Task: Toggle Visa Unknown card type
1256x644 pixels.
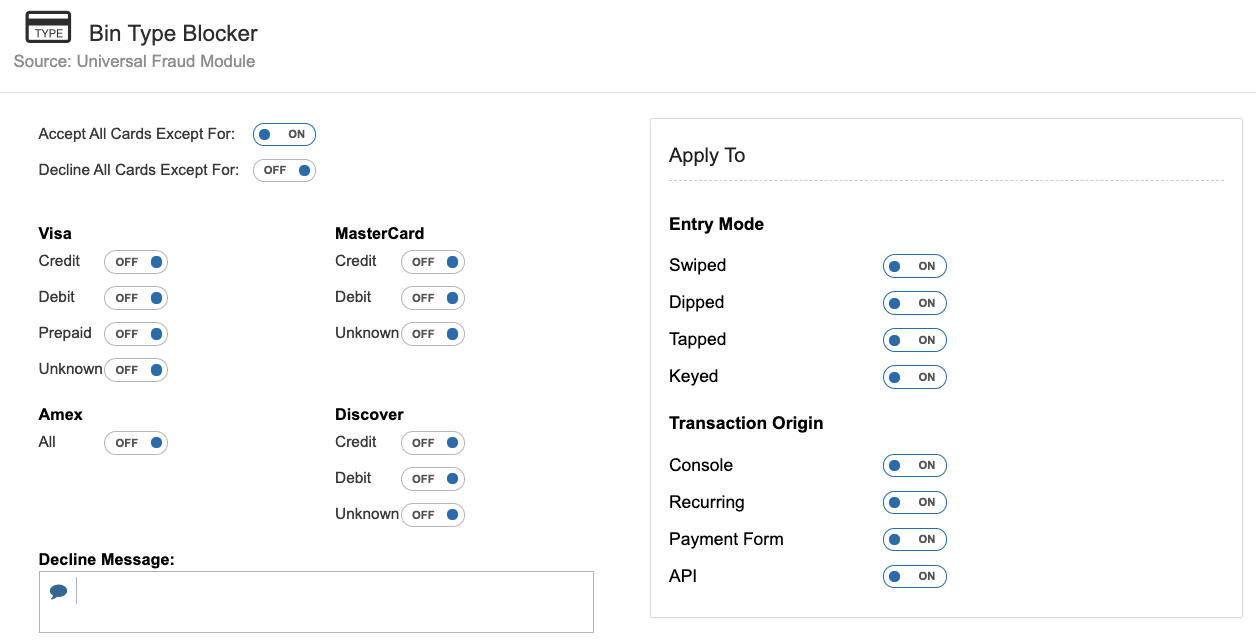Action: tap(136, 370)
